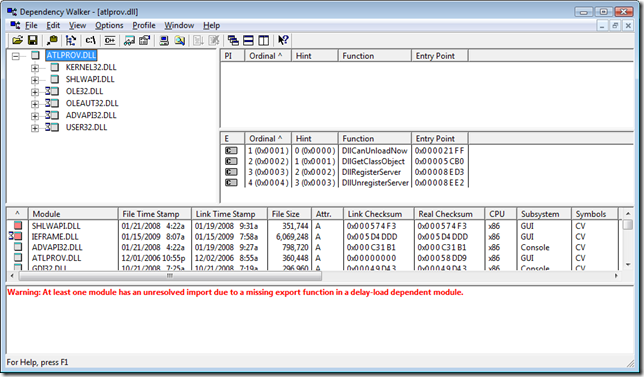Expand the ADVAPI32.DLL tree node
Viewport: 644px width, 377px height.
[35, 116]
